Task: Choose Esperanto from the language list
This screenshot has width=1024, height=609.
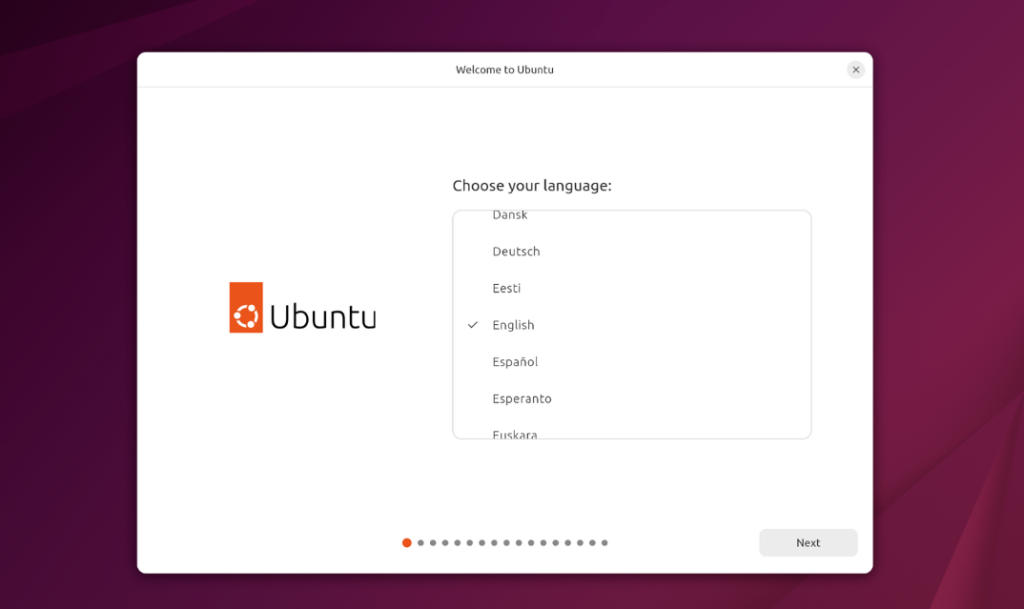Action: 522,399
